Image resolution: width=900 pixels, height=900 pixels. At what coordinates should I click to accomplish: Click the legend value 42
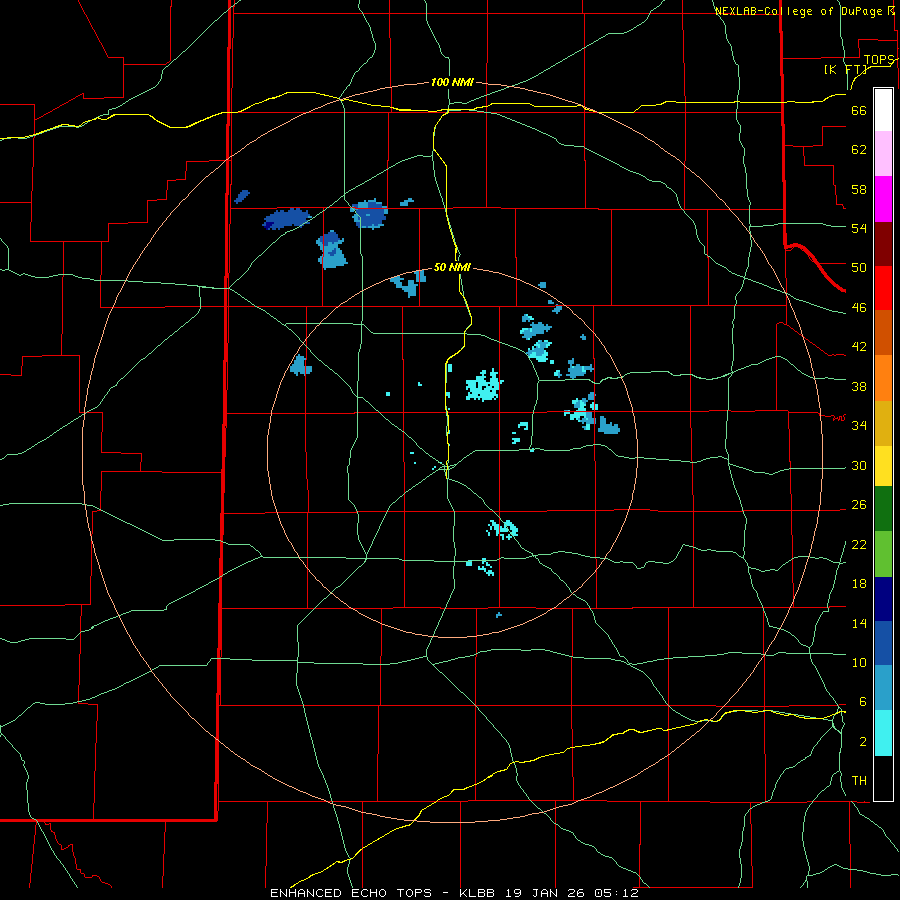(x=859, y=347)
